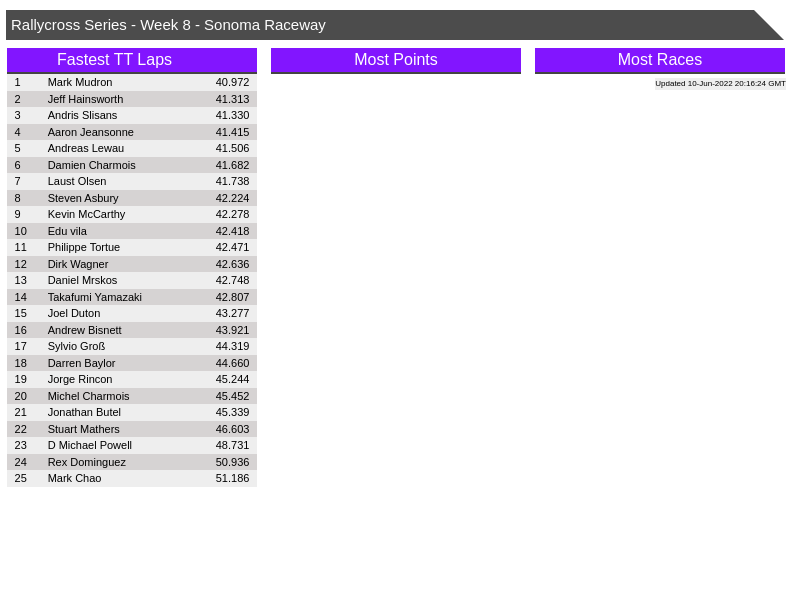The image size is (800, 600).
Task: Click the Rallycross Series Week 8 title bar
Action: (168, 25)
